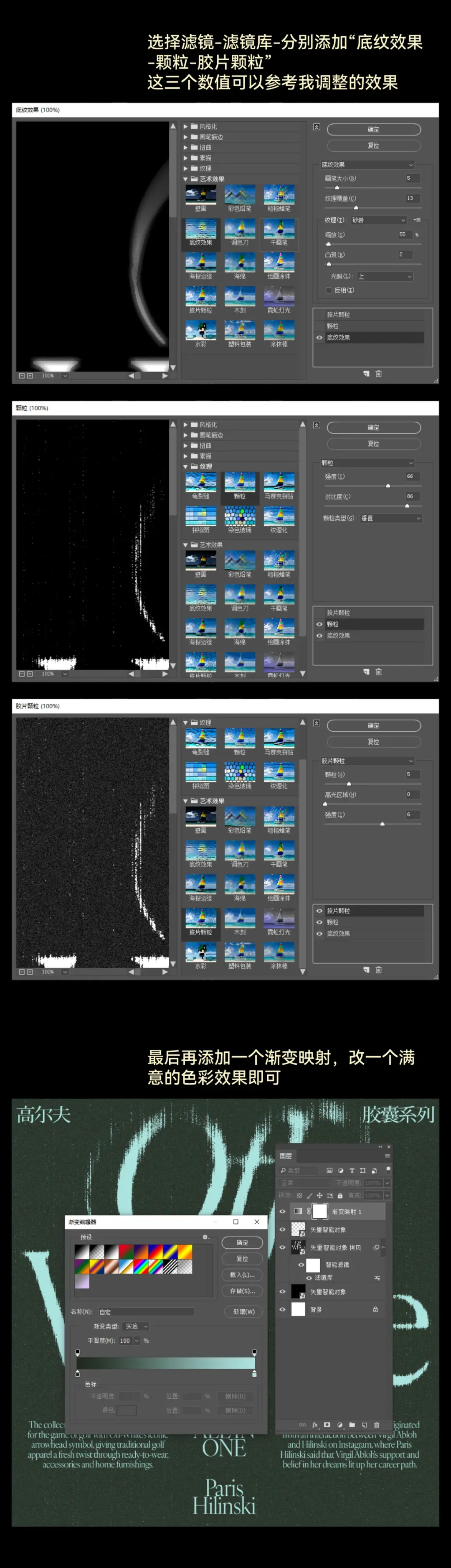Hide 背景 layer

pos(282,1309)
